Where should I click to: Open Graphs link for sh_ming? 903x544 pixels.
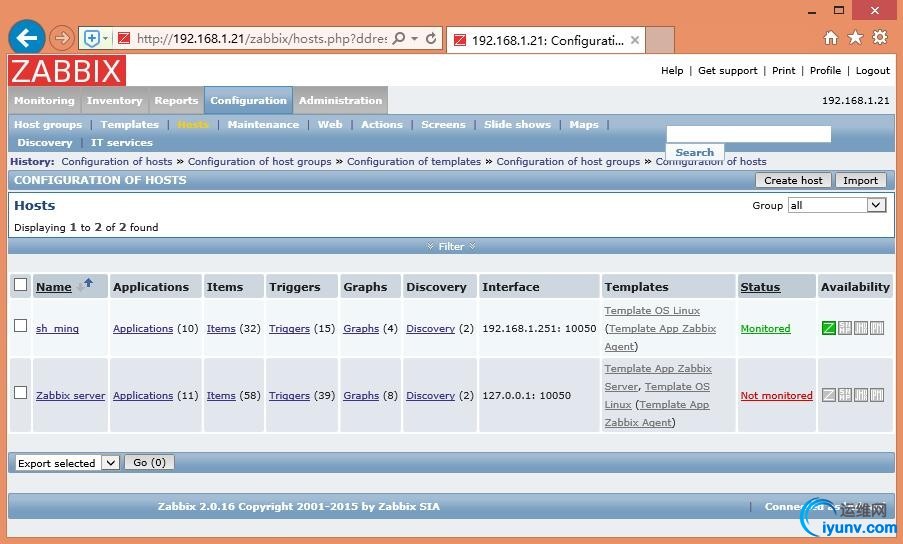tap(361, 328)
